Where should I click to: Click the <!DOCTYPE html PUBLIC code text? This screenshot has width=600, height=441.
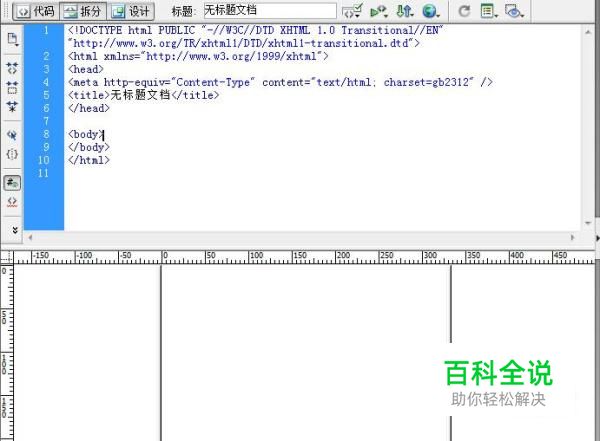click(132, 30)
